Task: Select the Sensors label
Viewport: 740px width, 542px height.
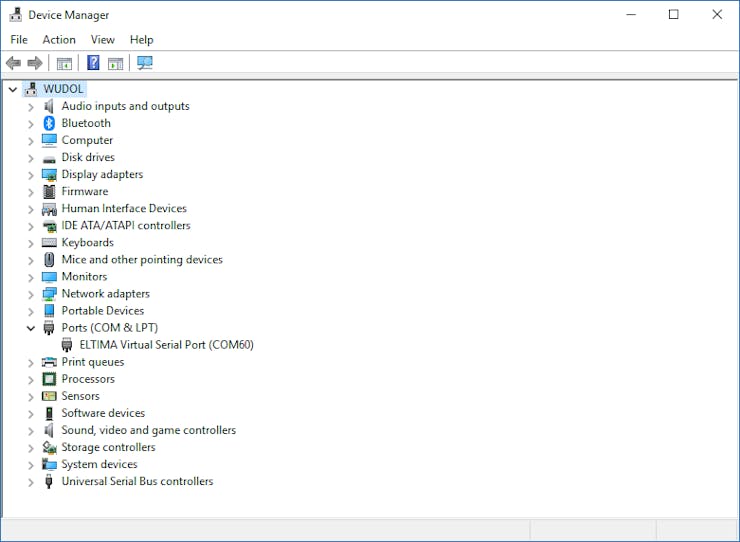Action: click(80, 396)
